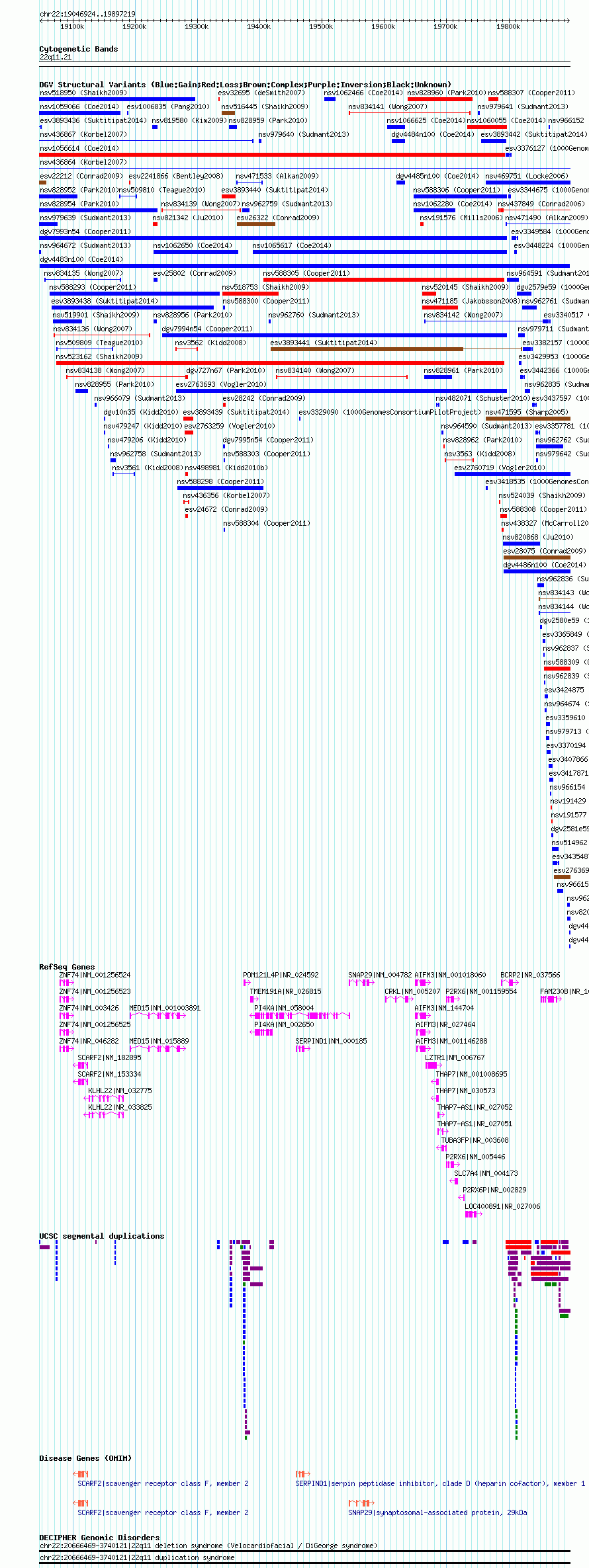Click gene P2RX6P|NR_002829
The width and height of the screenshot is (589, 1568).
461,1198
